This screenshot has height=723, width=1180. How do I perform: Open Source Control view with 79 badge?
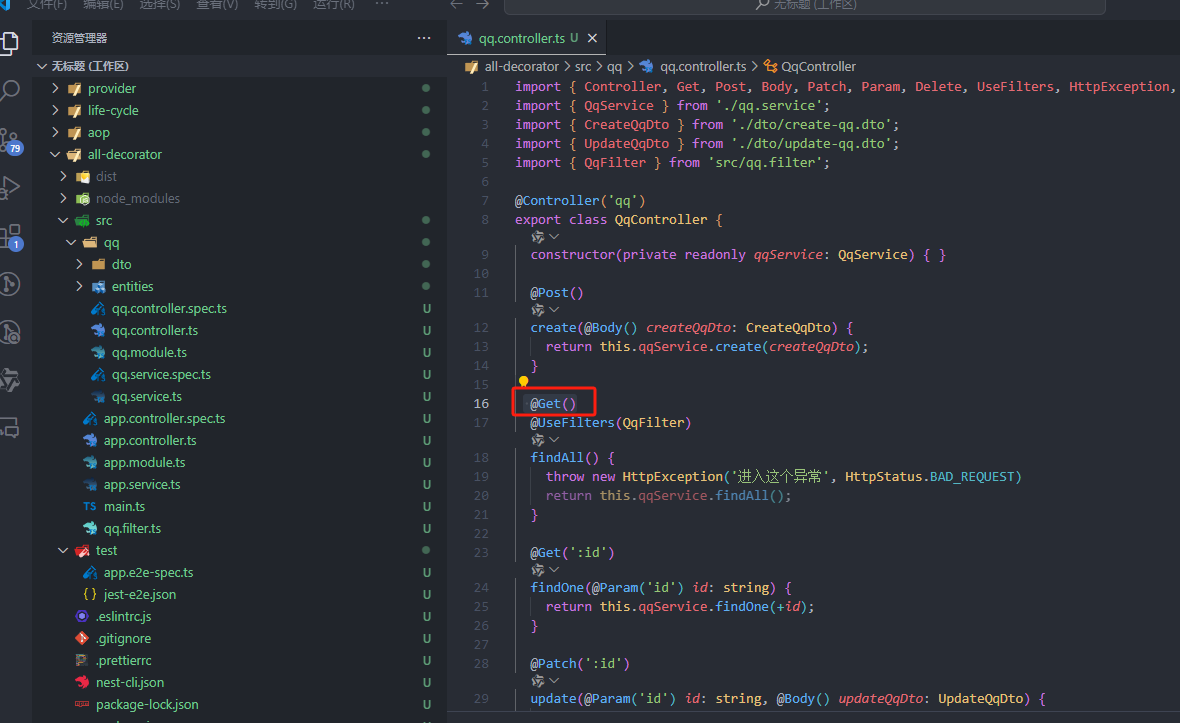(11, 140)
